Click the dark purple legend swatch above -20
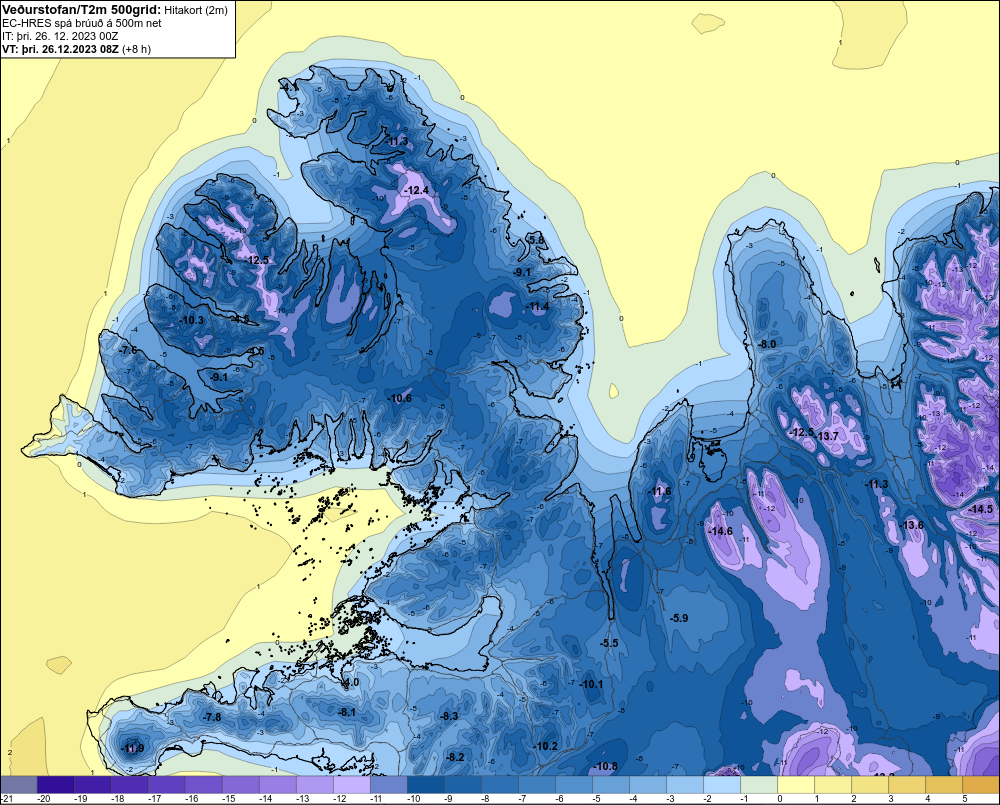Screen dimensions: 1000x805 (55, 785)
